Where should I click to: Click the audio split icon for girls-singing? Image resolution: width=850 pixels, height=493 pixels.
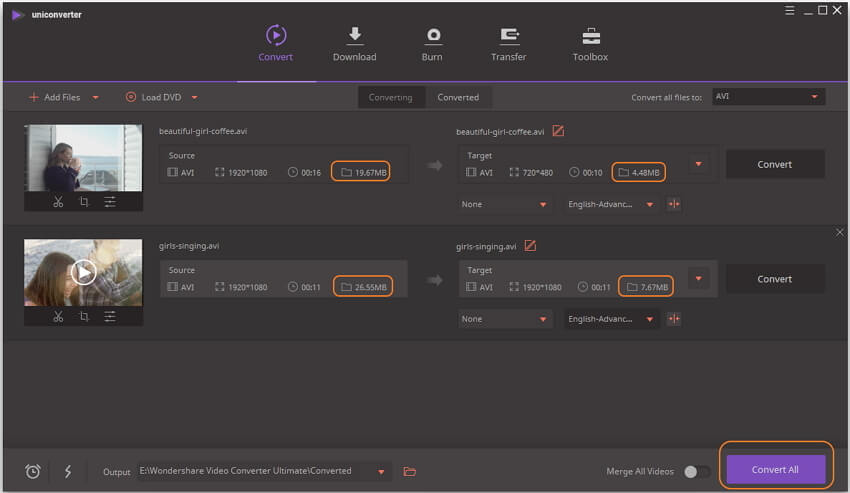(x=674, y=319)
